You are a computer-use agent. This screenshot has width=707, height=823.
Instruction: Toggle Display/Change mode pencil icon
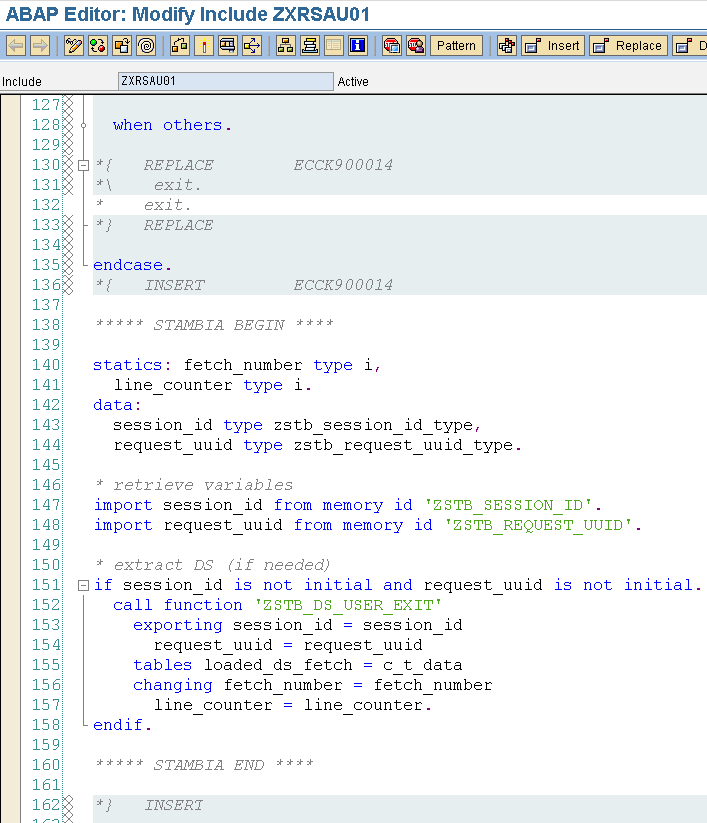(x=74, y=46)
